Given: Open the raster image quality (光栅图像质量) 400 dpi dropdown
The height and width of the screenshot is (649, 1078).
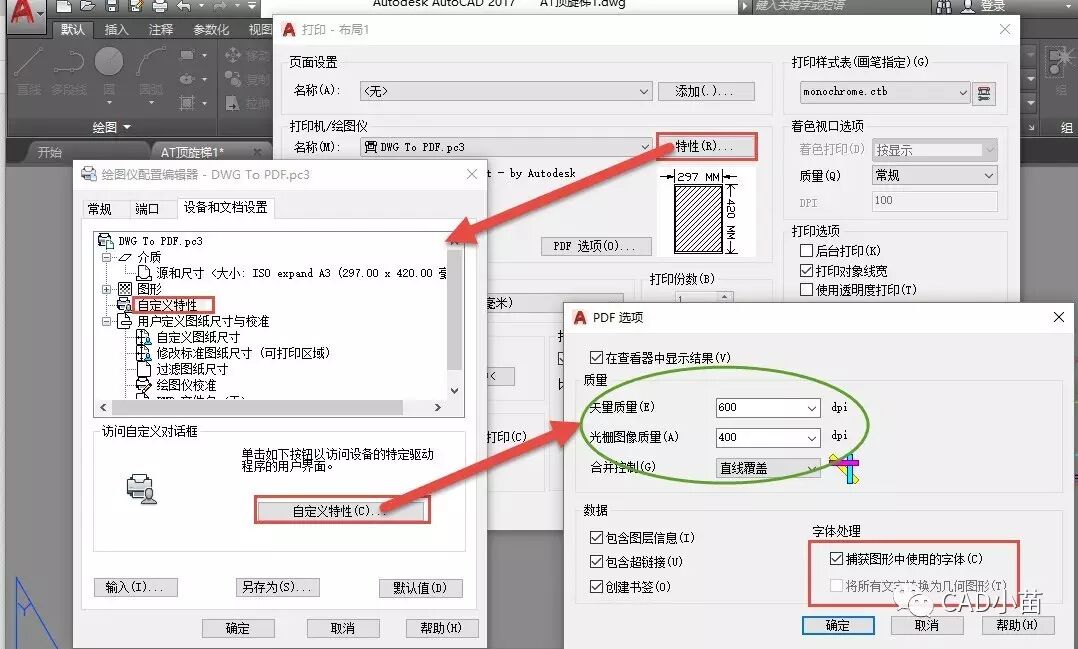Looking at the screenshot, I should coord(768,437).
